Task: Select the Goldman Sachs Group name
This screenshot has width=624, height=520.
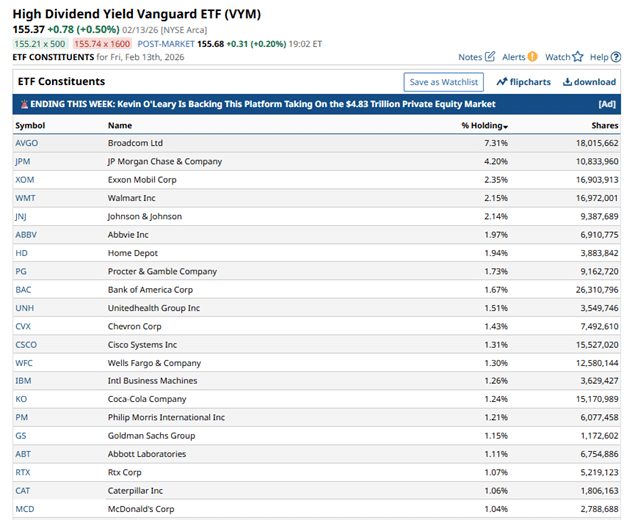Action: coord(152,435)
